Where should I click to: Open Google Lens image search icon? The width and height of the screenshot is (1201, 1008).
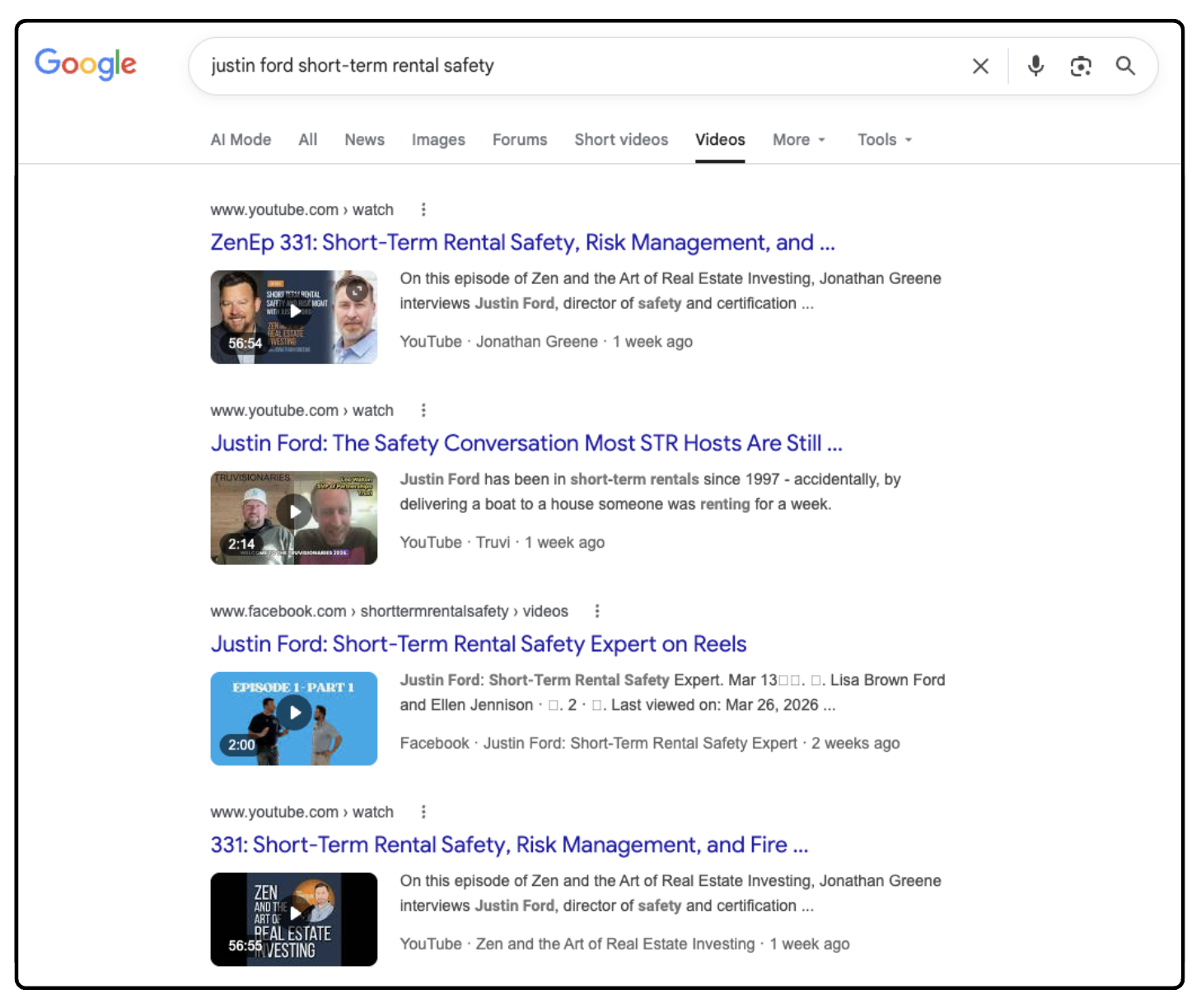click(x=1081, y=66)
